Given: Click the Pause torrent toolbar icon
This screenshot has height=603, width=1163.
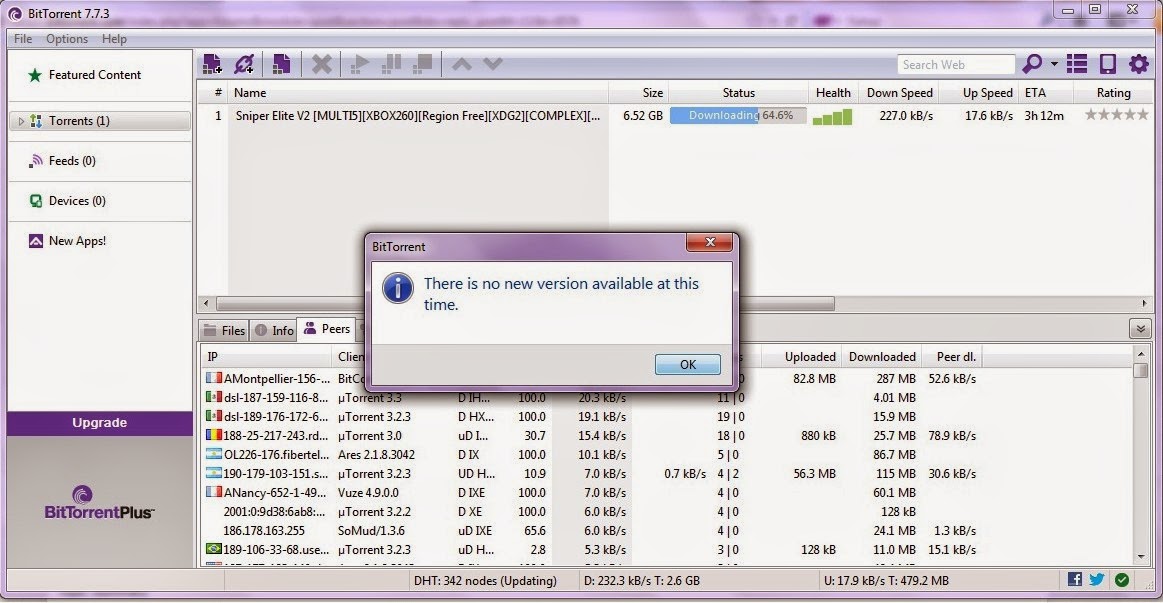Looking at the screenshot, I should [x=391, y=64].
